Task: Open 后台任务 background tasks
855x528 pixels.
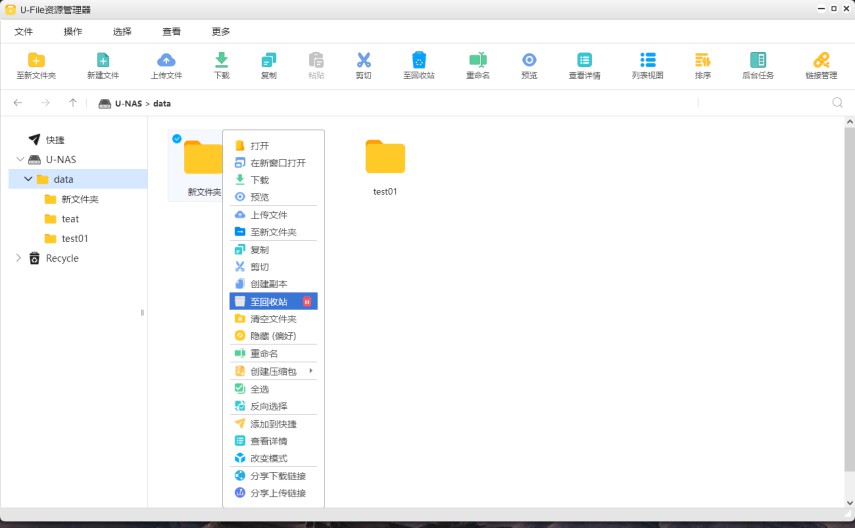Action: (758, 61)
